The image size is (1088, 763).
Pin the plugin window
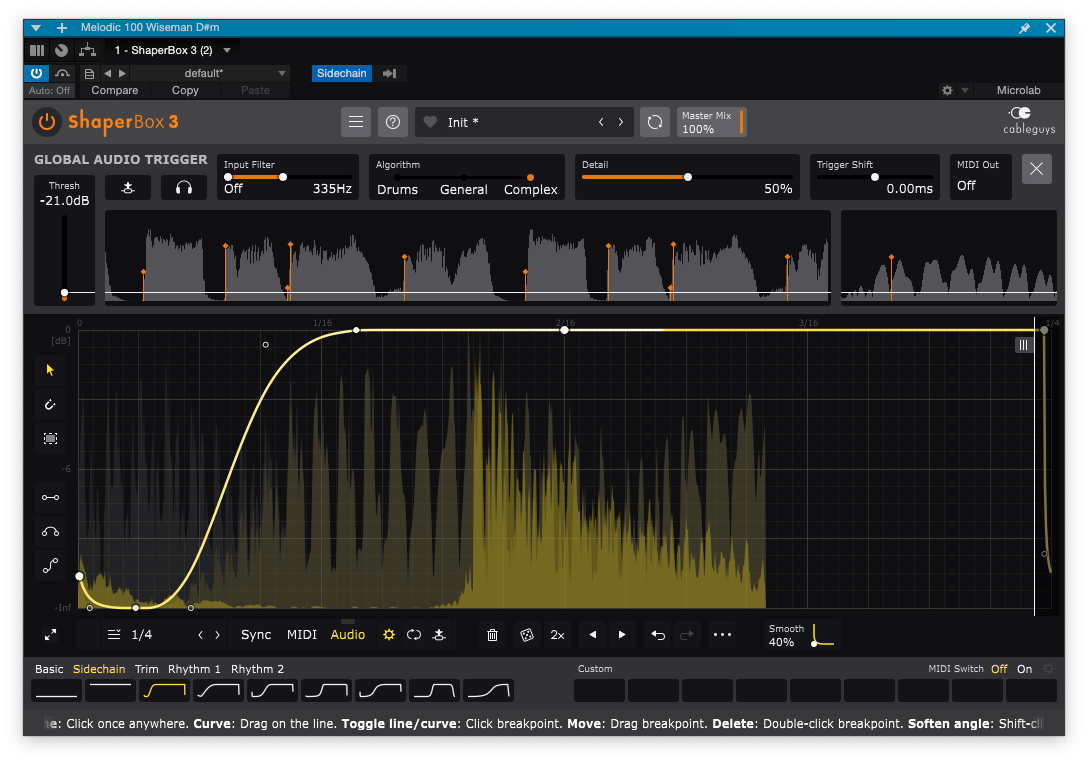point(1024,28)
